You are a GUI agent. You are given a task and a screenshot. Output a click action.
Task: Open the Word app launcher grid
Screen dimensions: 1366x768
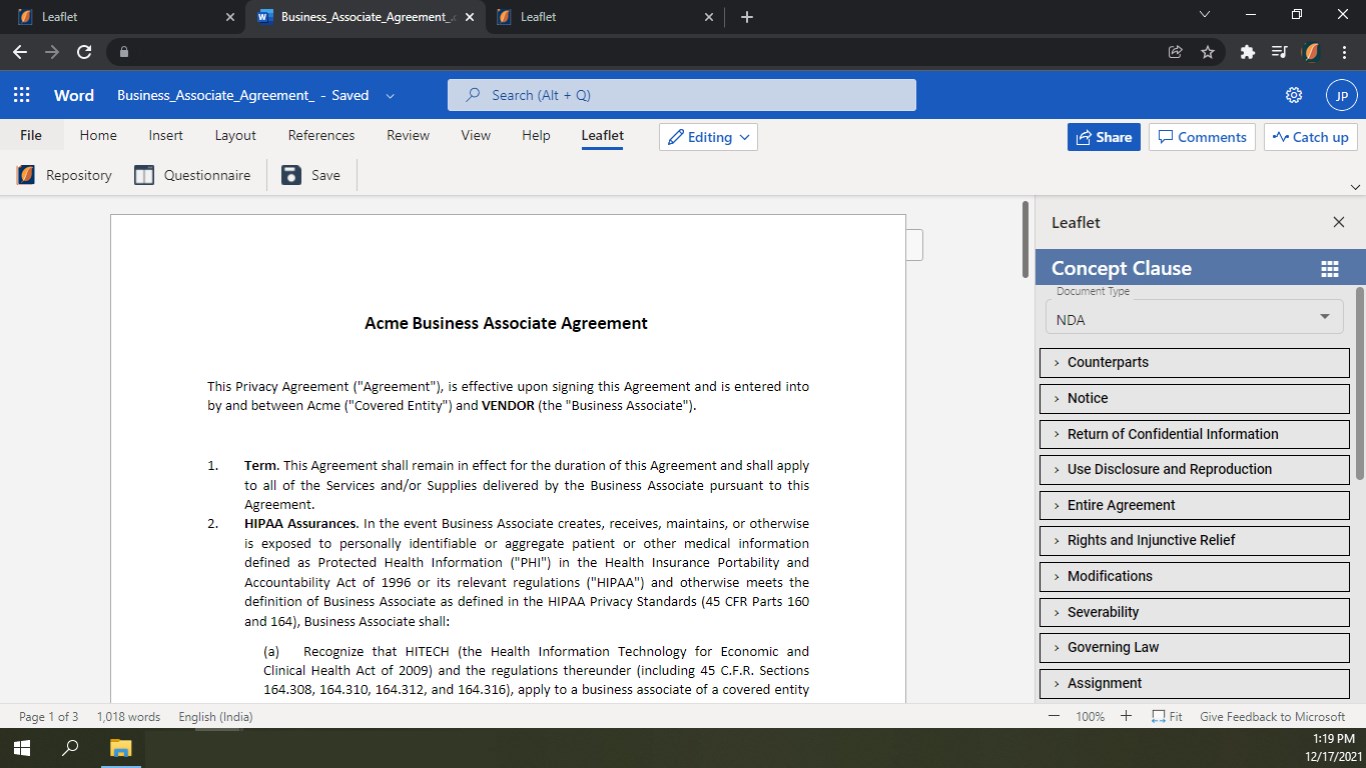point(21,95)
